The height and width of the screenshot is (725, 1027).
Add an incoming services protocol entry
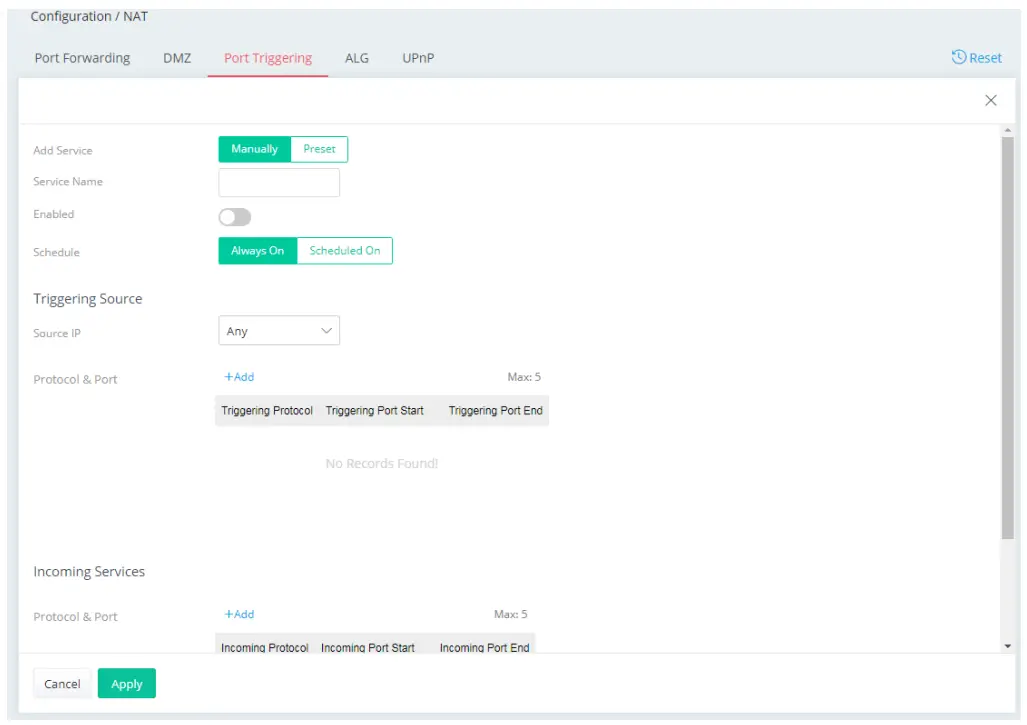239,614
